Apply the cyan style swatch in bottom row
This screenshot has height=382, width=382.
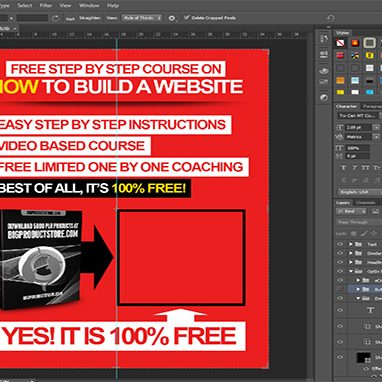(369, 92)
